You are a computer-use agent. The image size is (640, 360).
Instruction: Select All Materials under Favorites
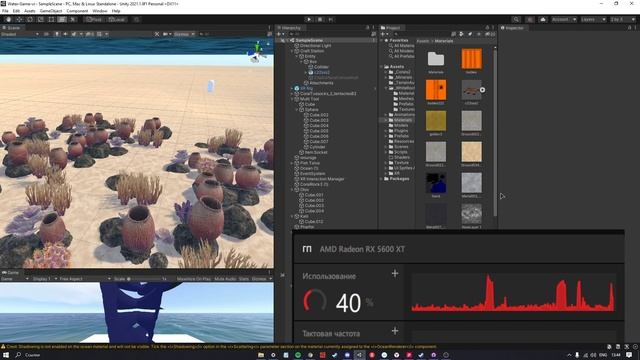(x=404, y=46)
